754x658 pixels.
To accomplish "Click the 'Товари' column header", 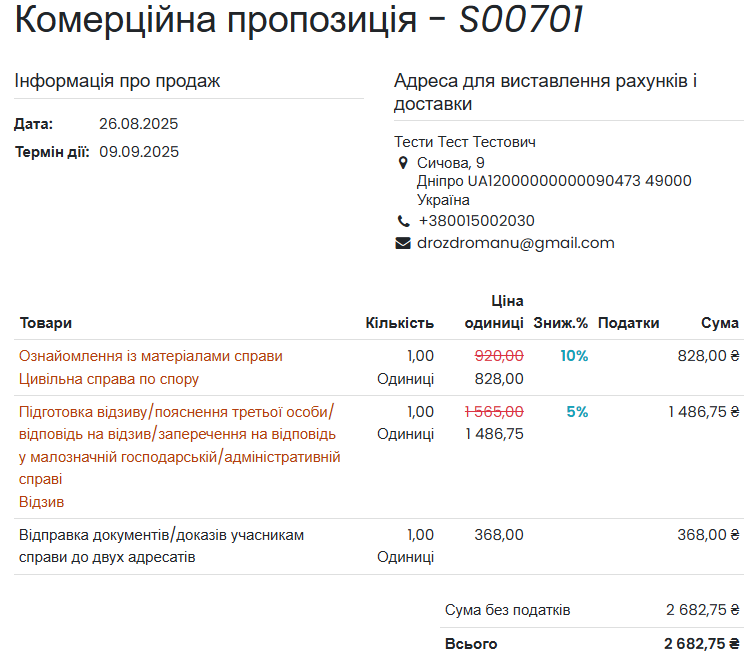I will 46,323.
